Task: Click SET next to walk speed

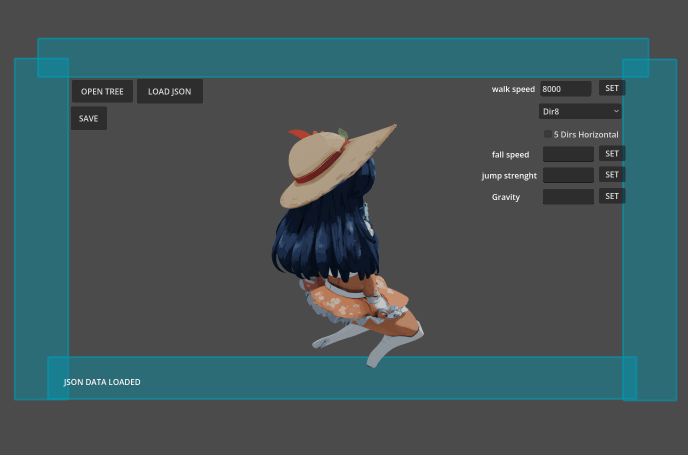Action: coord(612,88)
